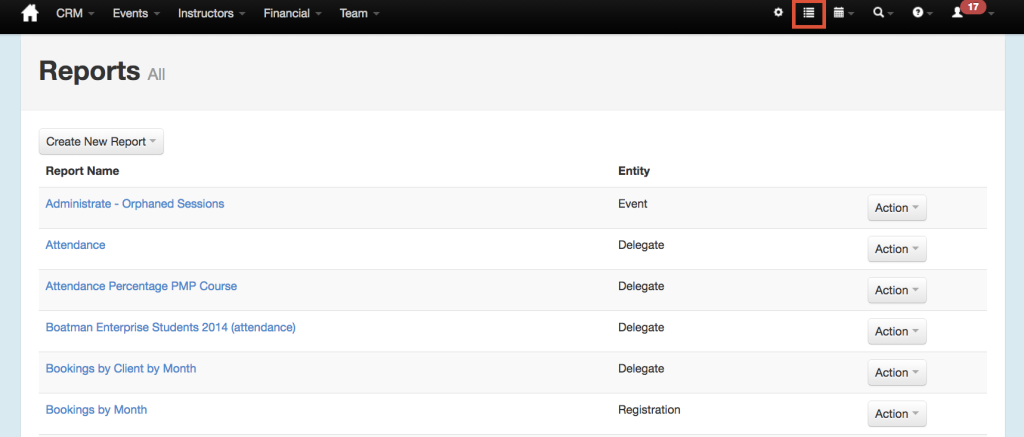Open Attendance Percentage PMP Course report

click(141, 286)
